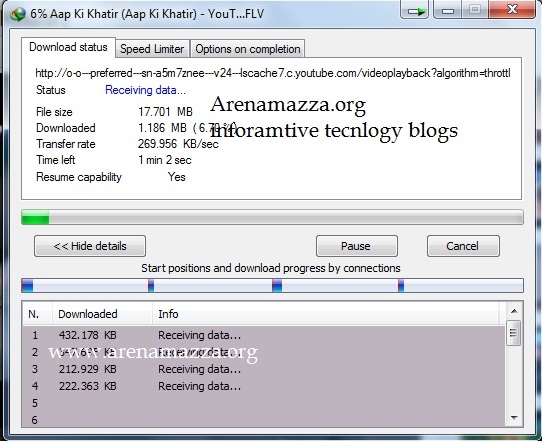Select empty connection row number 5

click(x=264, y=403)
